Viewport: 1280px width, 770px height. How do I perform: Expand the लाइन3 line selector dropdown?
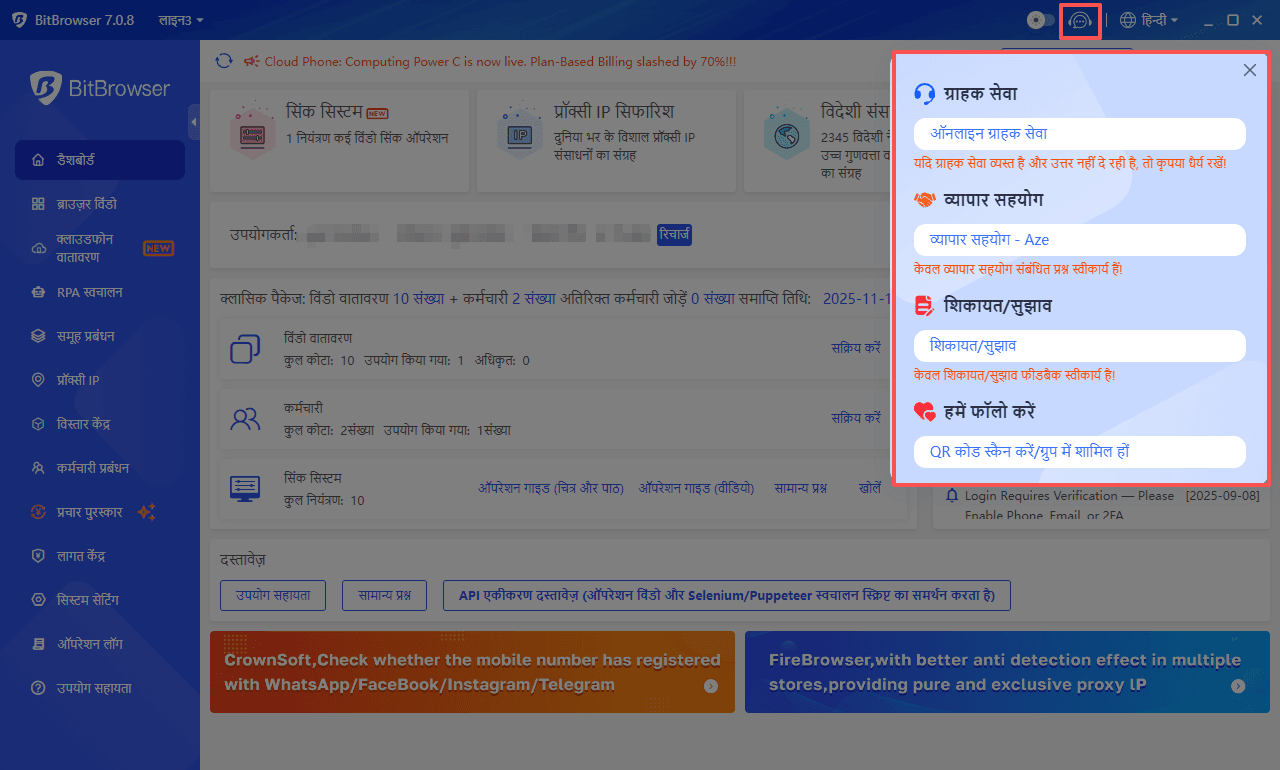coord(181,20)
